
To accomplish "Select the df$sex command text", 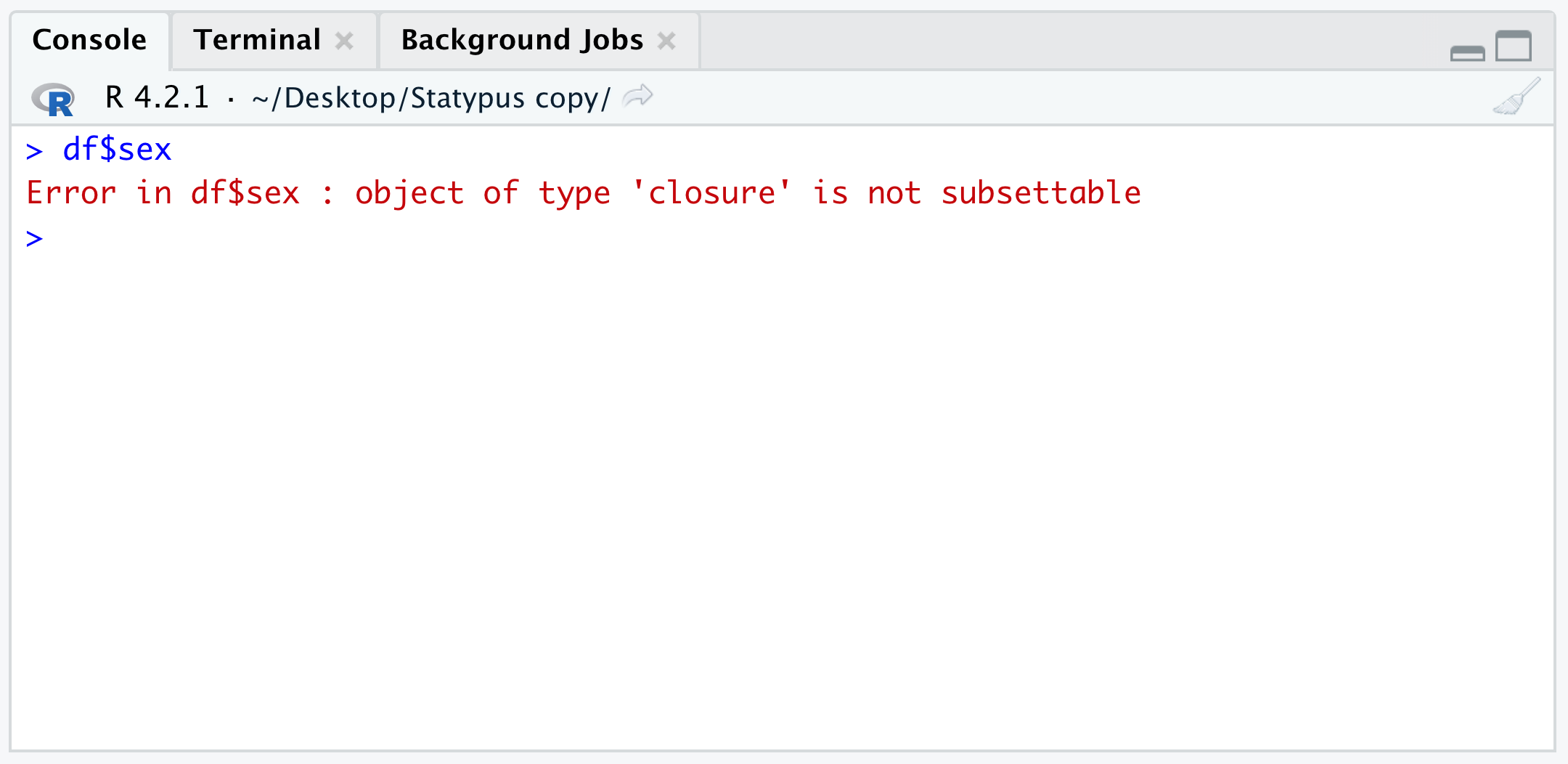I will (x=118, y=149).
